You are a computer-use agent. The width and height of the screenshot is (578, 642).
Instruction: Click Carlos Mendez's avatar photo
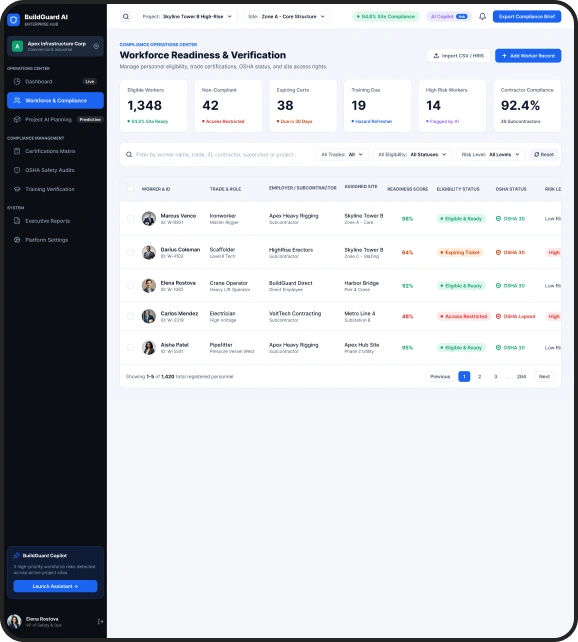(149, 316)
